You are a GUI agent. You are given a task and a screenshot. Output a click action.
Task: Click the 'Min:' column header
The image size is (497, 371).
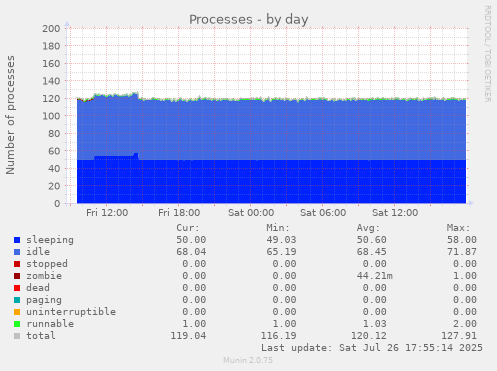tap(278, 228)
